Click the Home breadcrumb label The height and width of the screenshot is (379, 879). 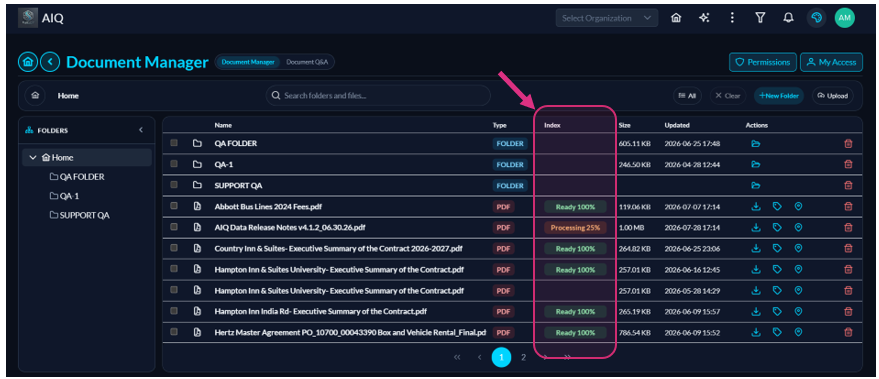68,96
